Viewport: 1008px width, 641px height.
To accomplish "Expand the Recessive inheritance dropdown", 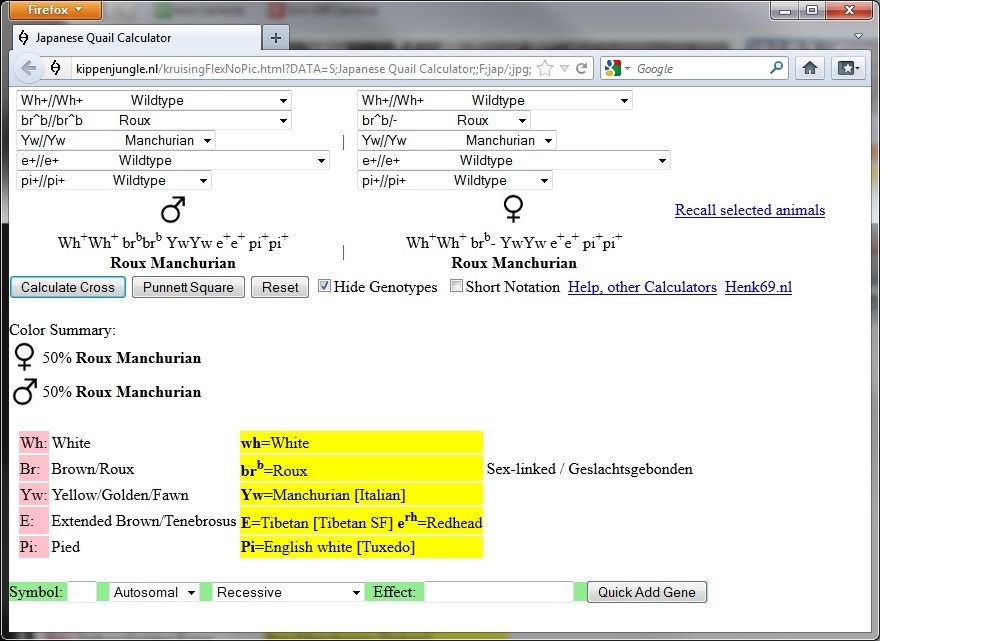I will click(x=288, y=592).
